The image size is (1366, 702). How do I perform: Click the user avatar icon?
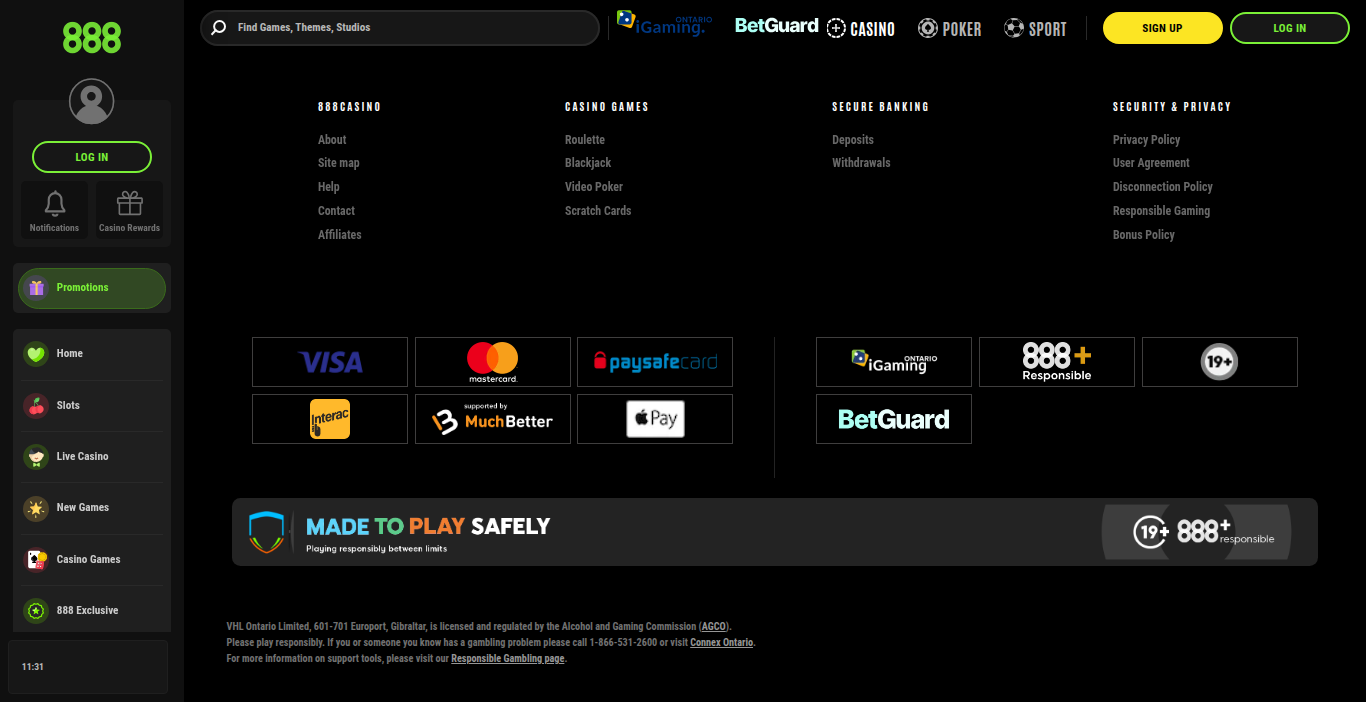click(x=91, y=101)
